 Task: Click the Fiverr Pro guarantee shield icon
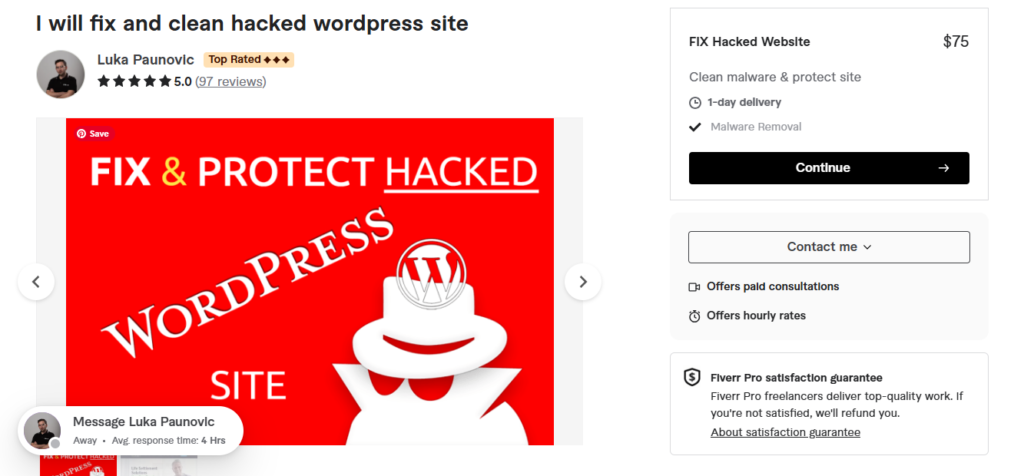point(692,377)
